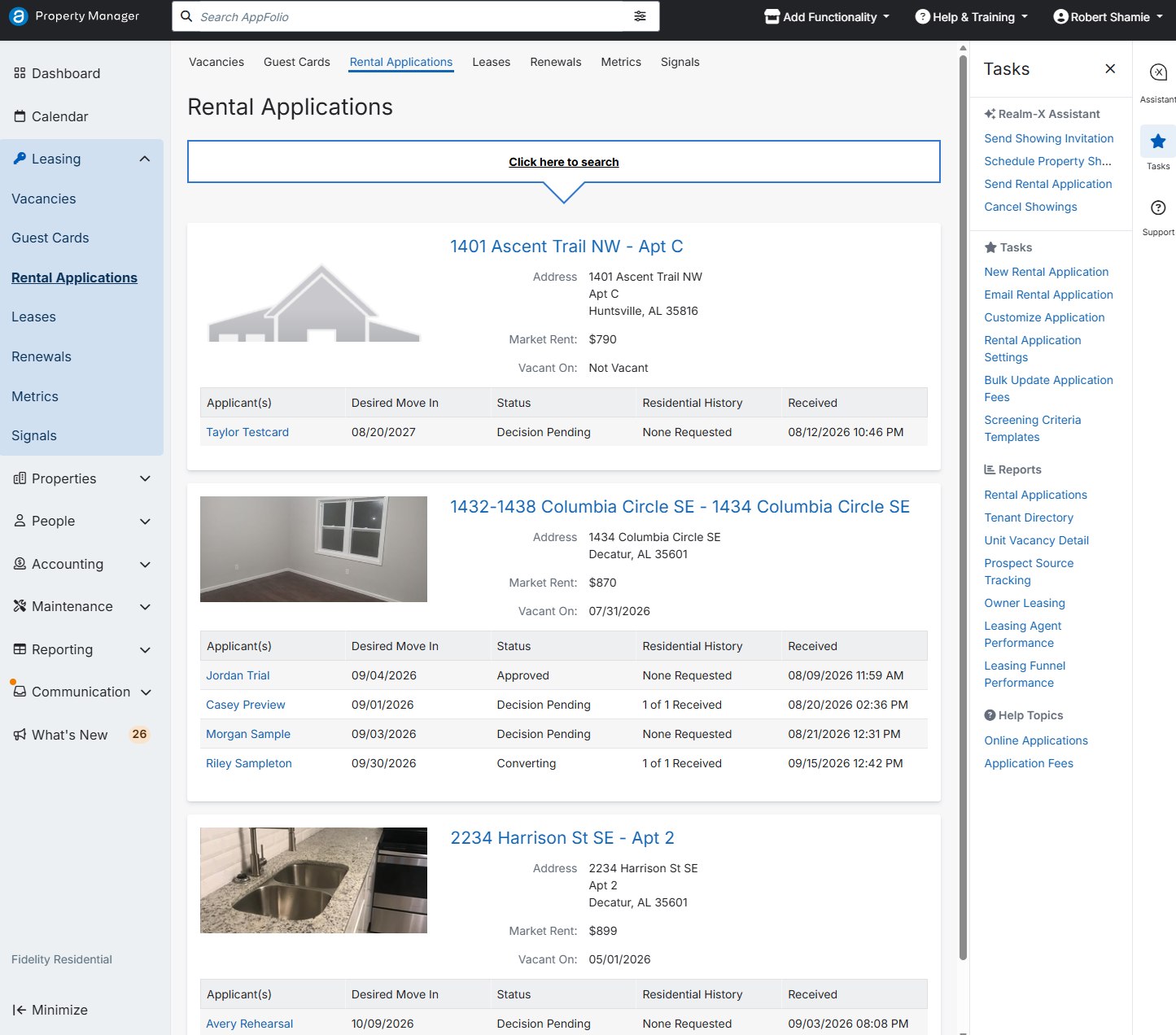Go to Renewals in the sidebar

pyautogui.click(x=42, y=356)
